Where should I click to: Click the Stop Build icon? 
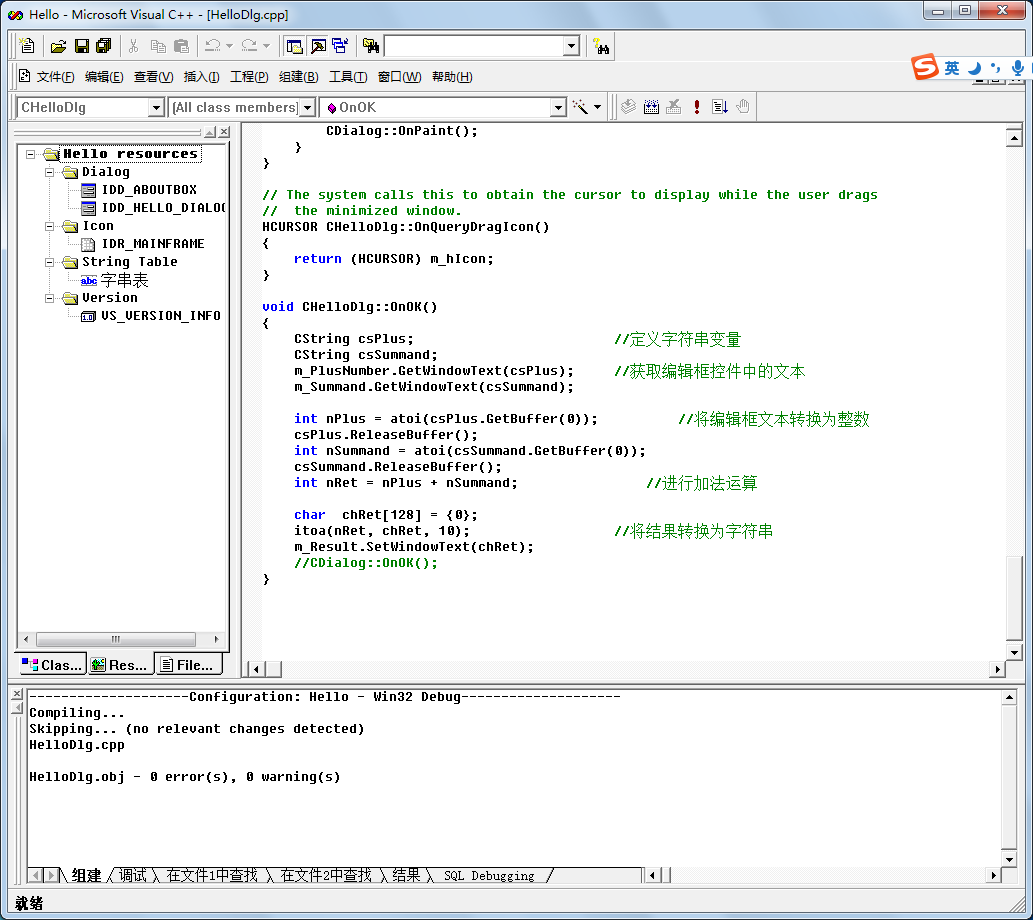tap(673, 107)
